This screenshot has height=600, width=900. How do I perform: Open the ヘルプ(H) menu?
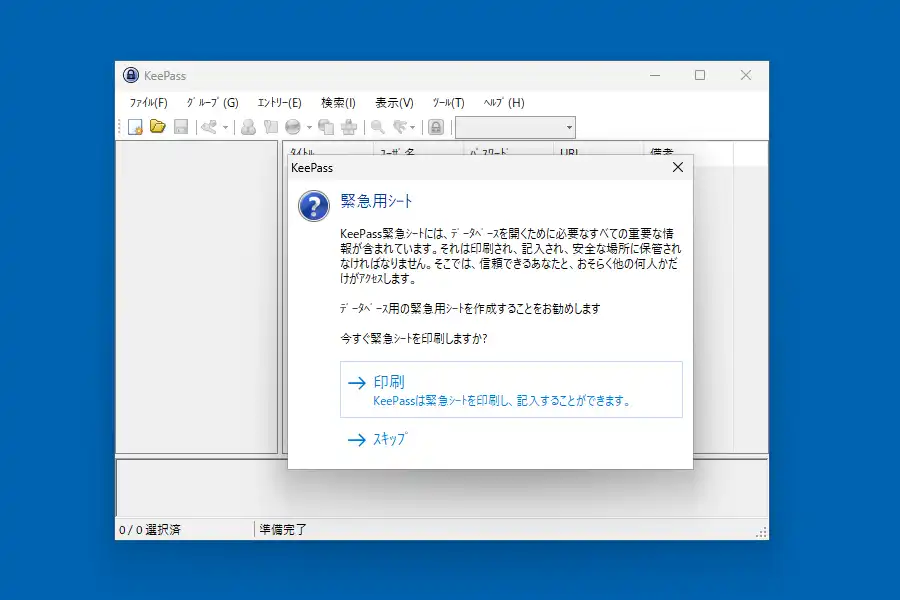[503, 103]
